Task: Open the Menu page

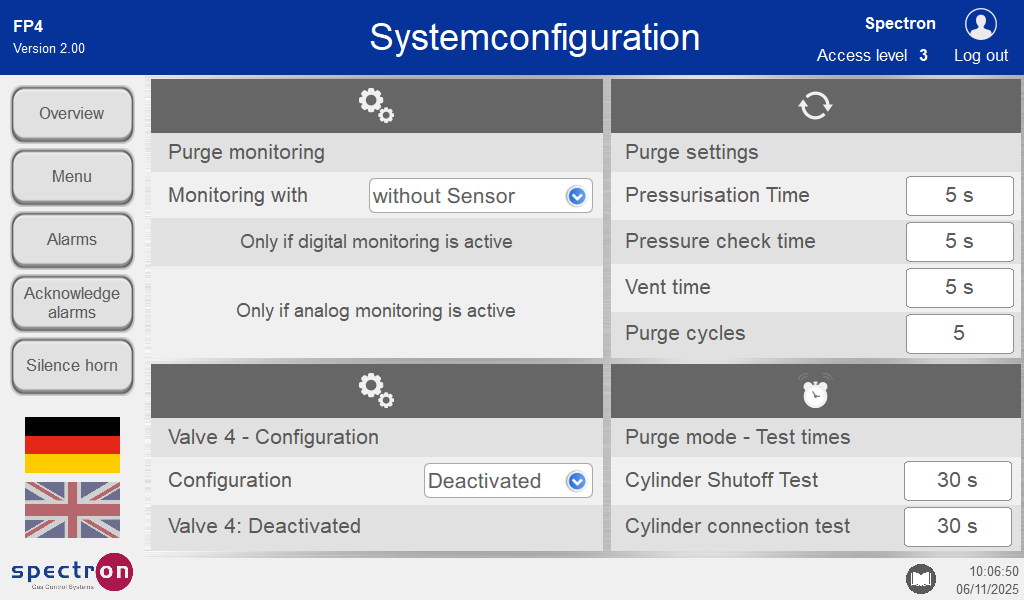Action: [72, 177]
